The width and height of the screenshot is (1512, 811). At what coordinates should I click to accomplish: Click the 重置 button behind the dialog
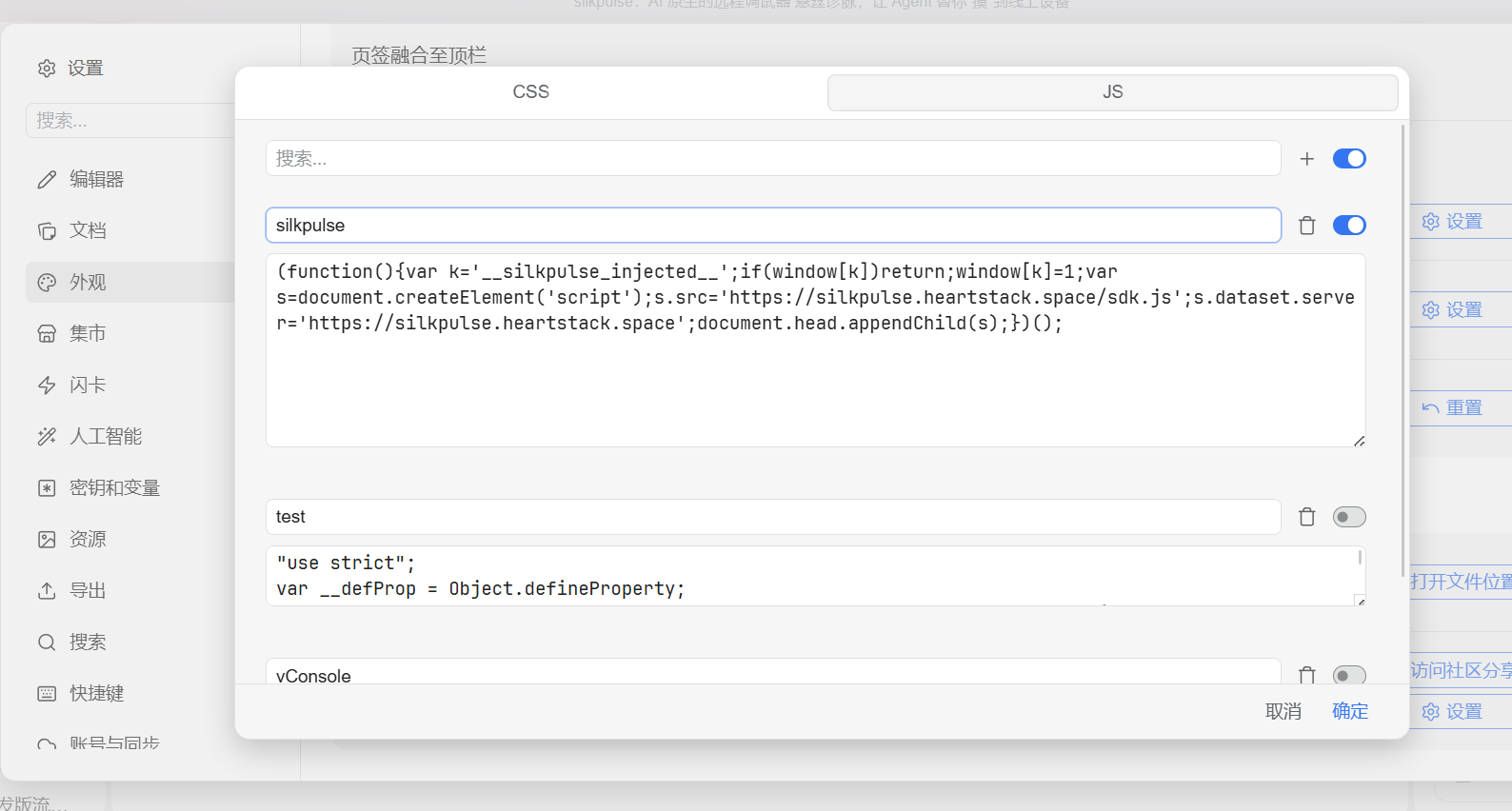[x=1461, y=407]
